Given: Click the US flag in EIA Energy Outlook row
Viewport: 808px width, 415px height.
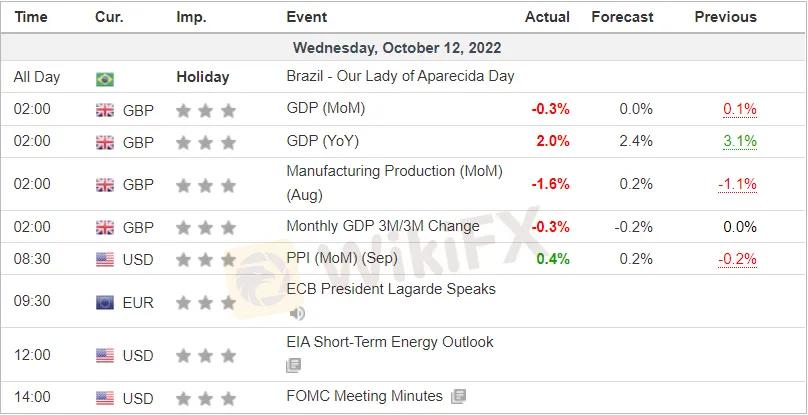Looking at the screenshot, I should 104,355.
